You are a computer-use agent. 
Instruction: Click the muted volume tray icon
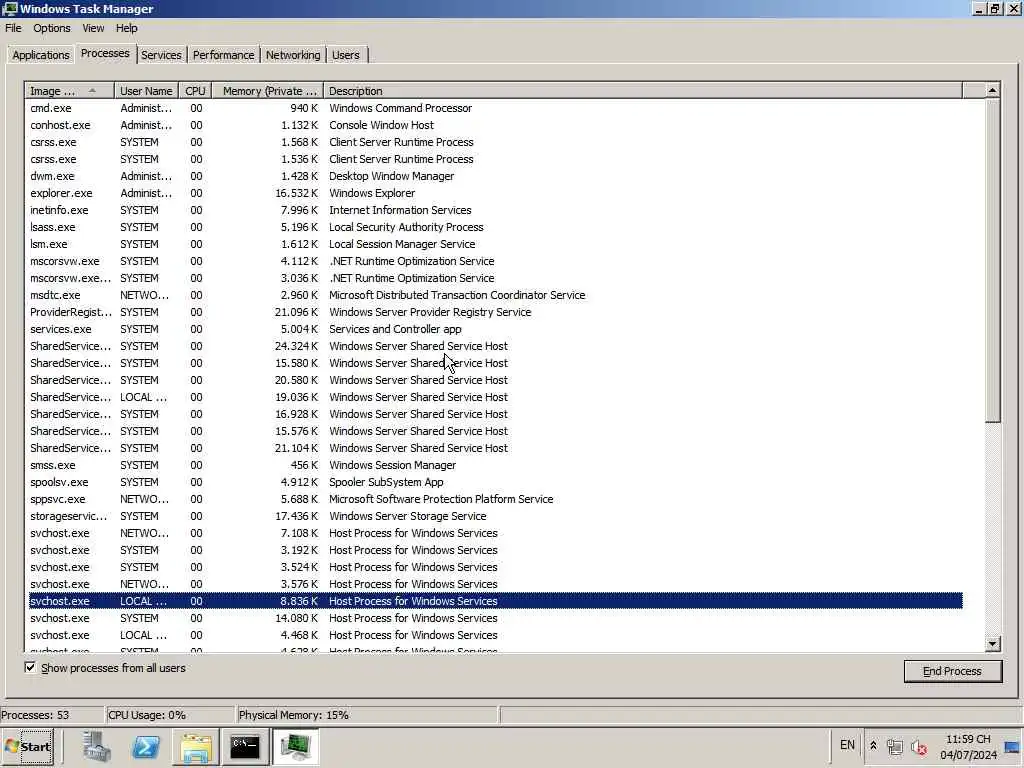pyautogui.click(x=919, y=746)
